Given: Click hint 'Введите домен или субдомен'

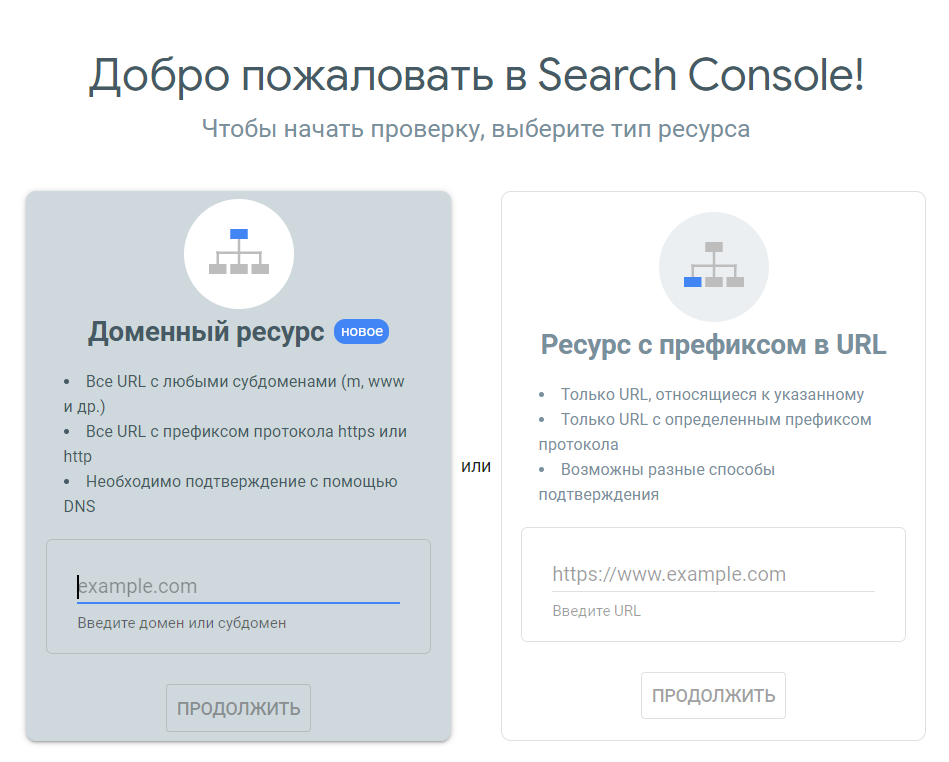Looking at the screenshot, I should click(x=182, y=623).
